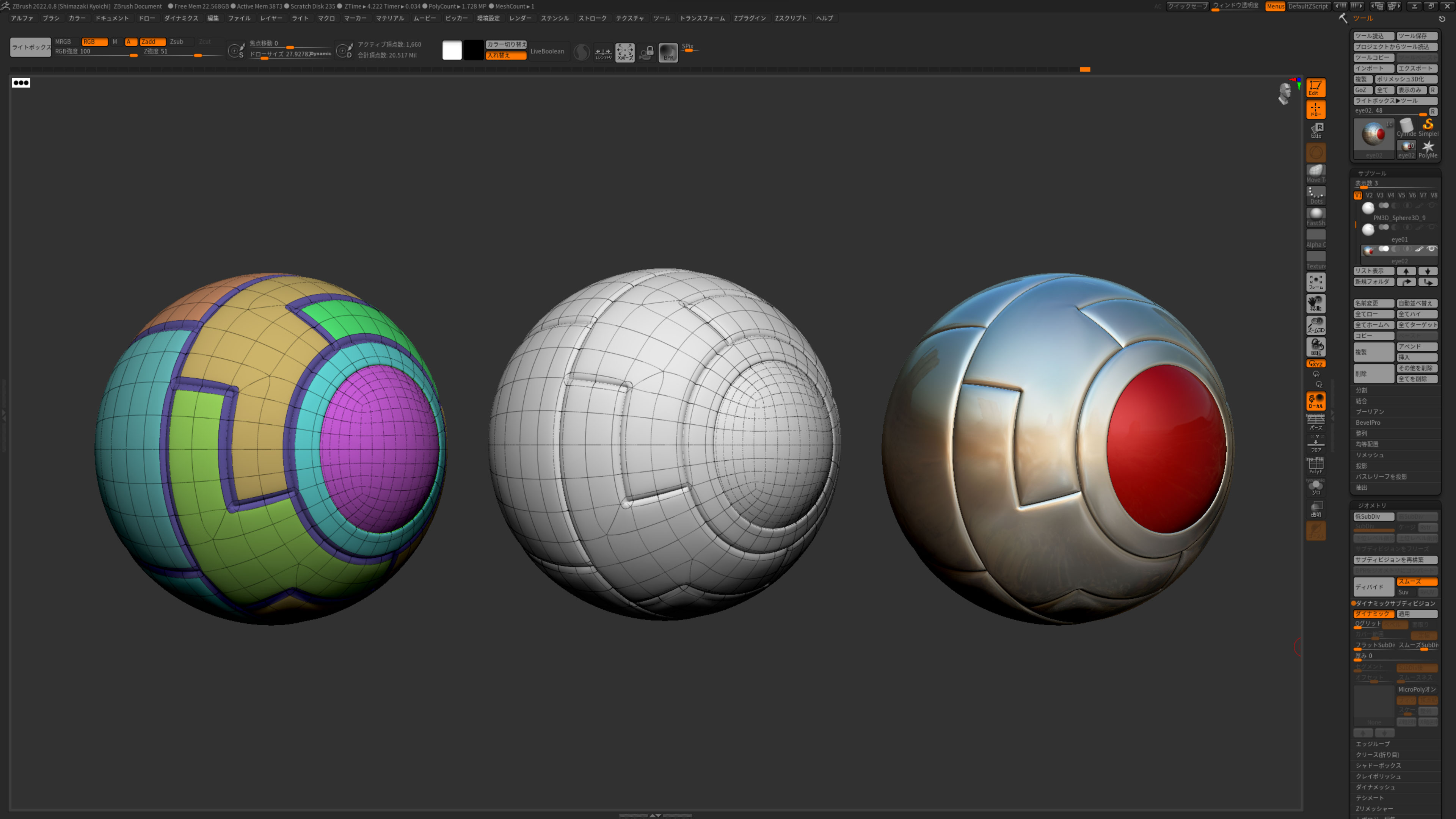Toggle Floor grid icon
This screenshot has width=1456, height=819.
1315,444
